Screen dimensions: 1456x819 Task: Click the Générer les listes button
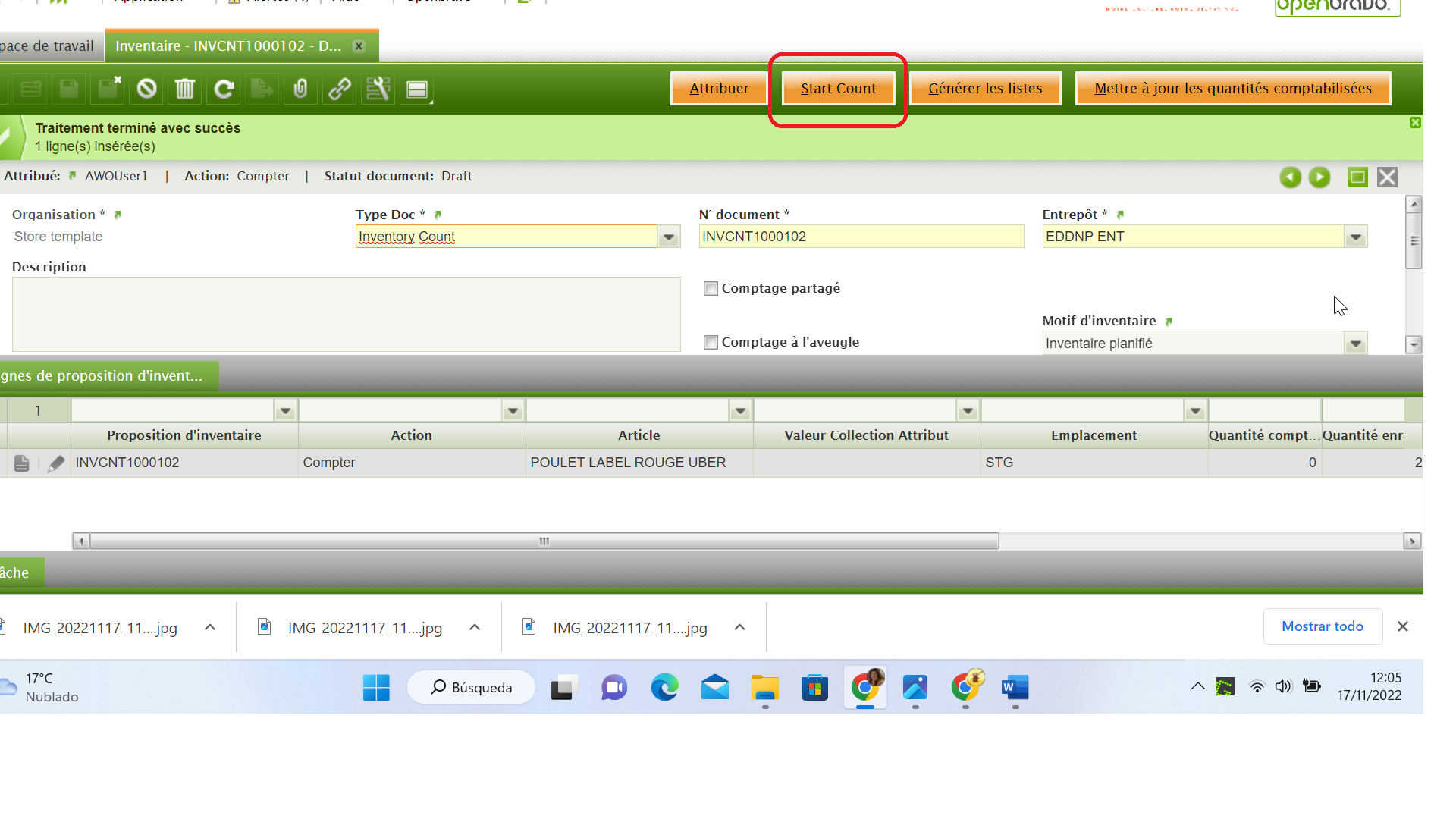pos(984,89)
